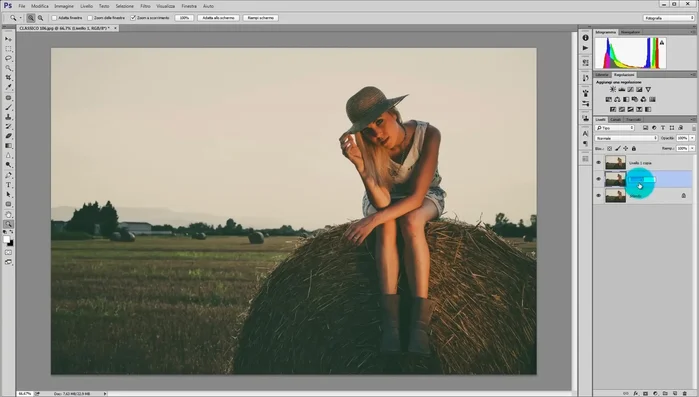Open the Modifica menu
Screen dimensions: 699x397
click(40, 6)
